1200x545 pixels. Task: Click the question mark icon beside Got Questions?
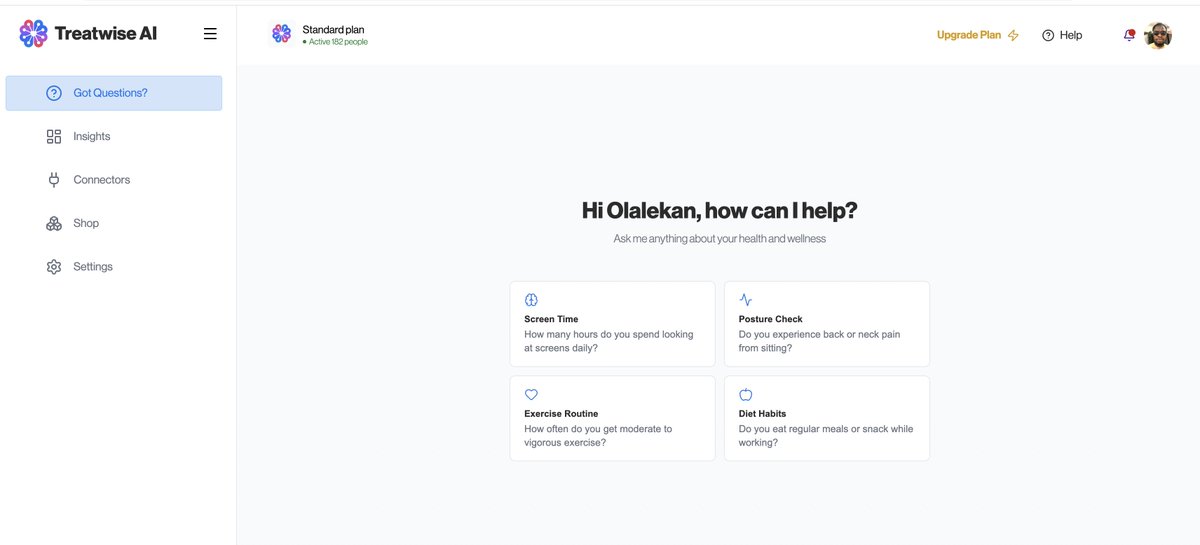(x=54, y=93)
